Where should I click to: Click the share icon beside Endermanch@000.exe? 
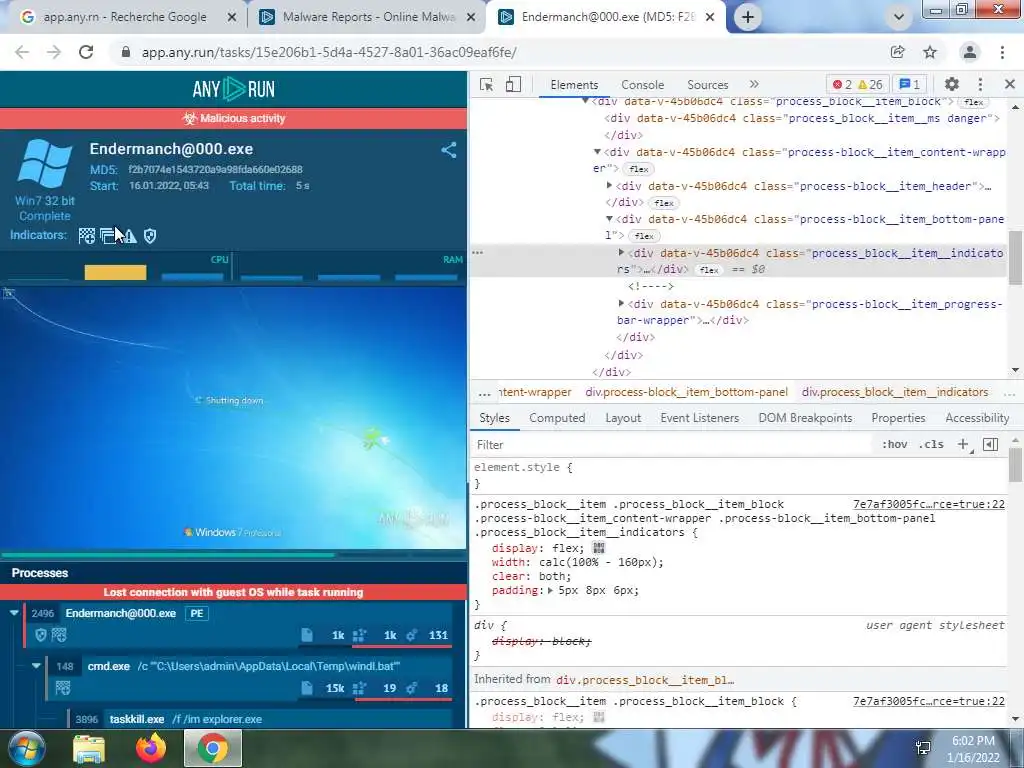[449, 150]
